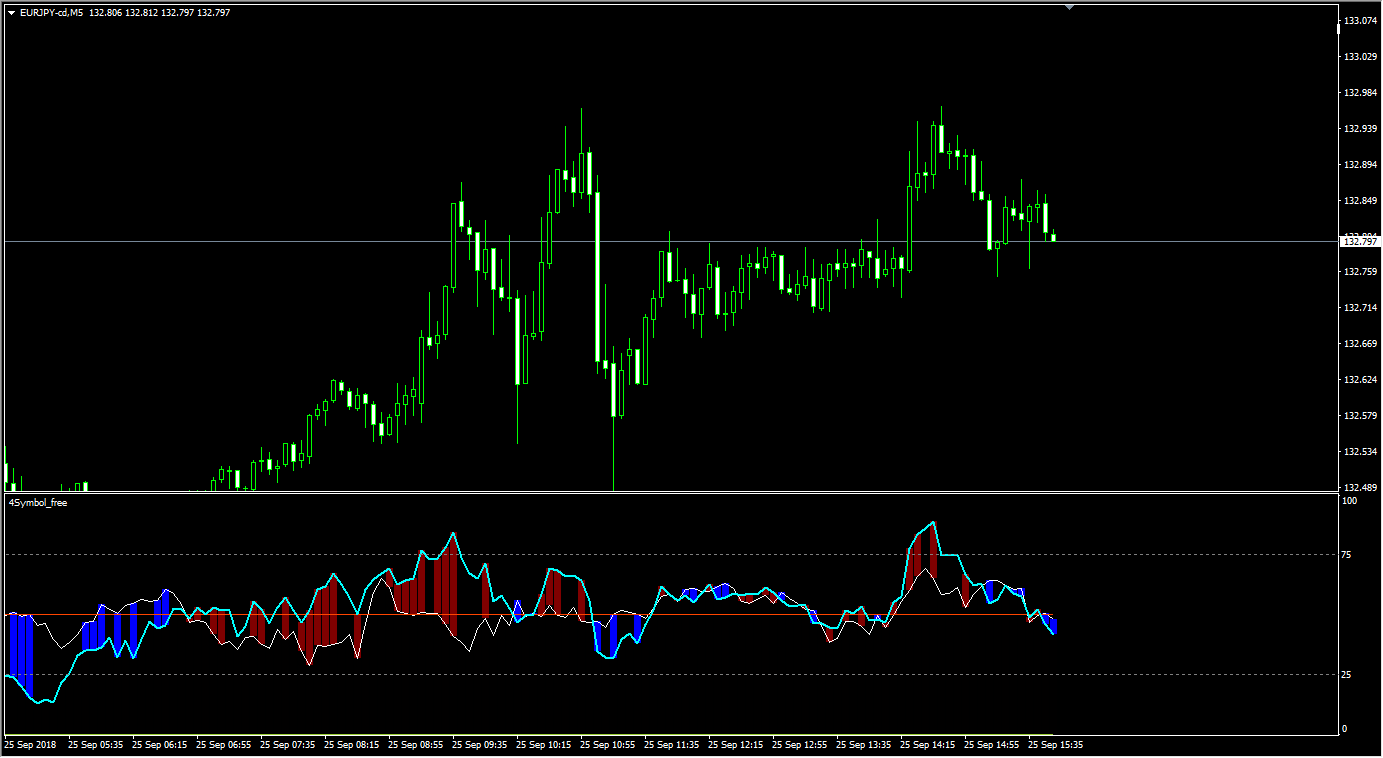Screen dimensions: 1383x758
Task: Click the indicator scale value 100
Action: pyautogui.click(x=1348, y=501)
